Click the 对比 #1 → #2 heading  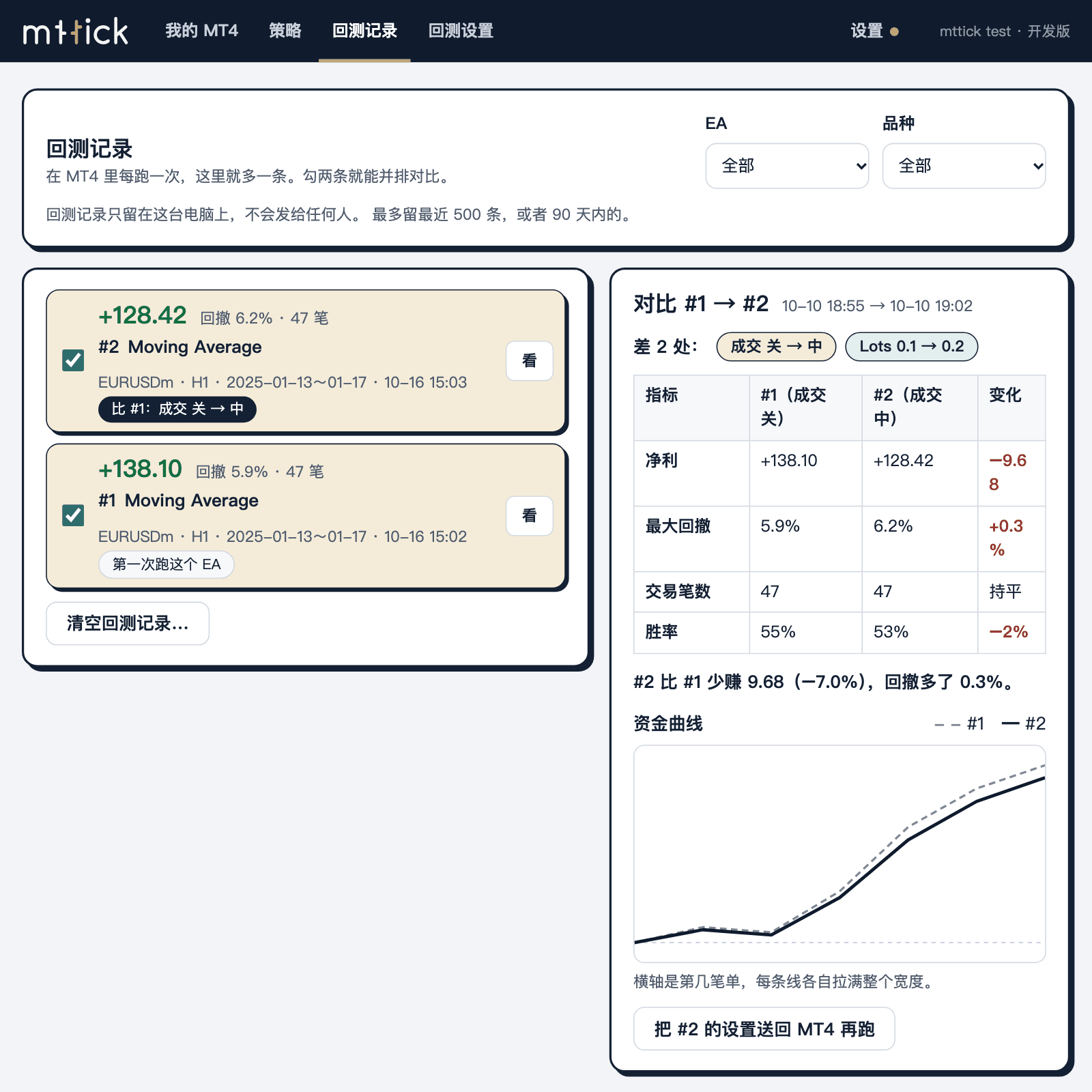pyautogui.click(x=701, y=304)
